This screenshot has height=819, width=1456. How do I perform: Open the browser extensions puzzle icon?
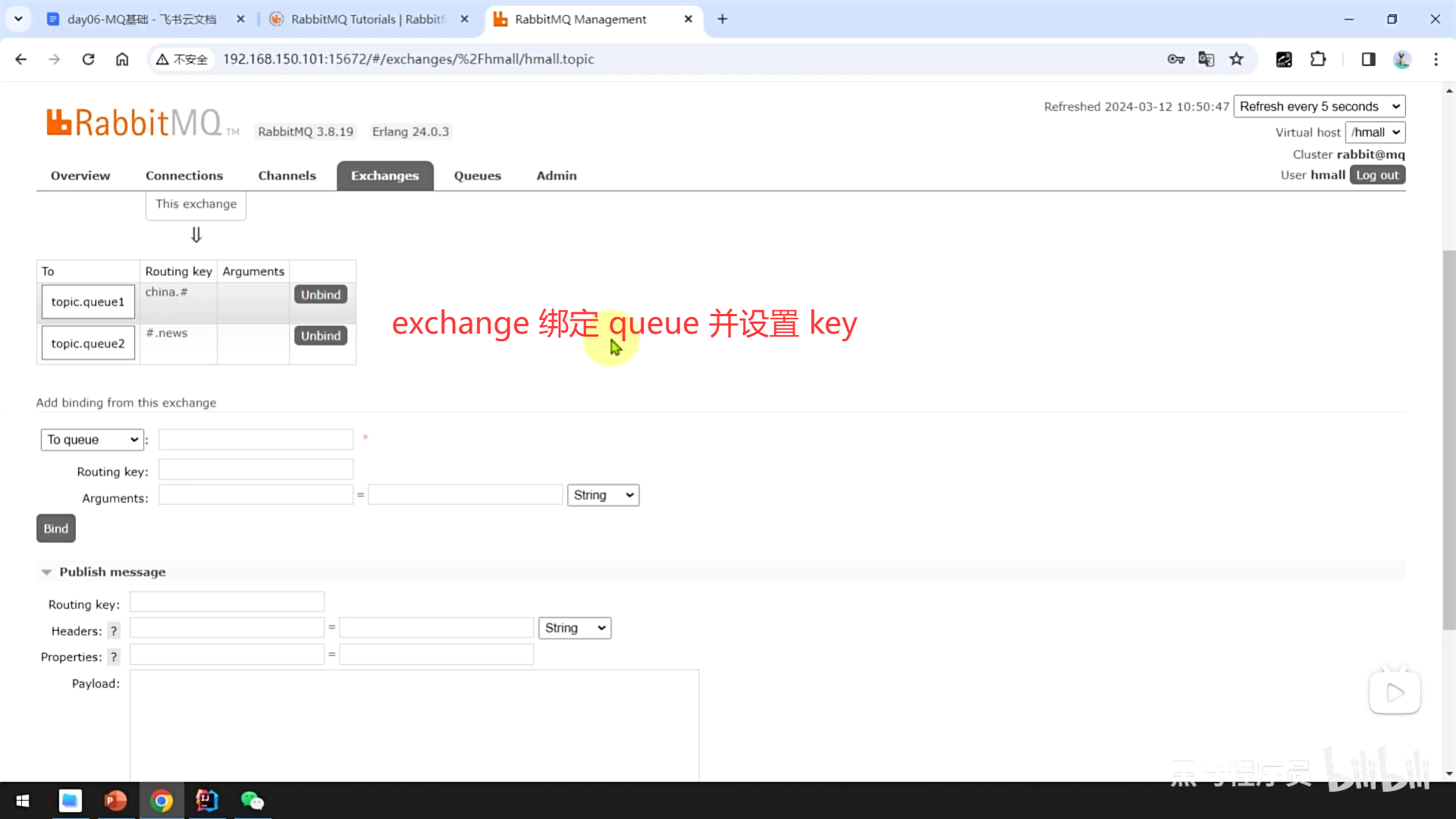1318,59
